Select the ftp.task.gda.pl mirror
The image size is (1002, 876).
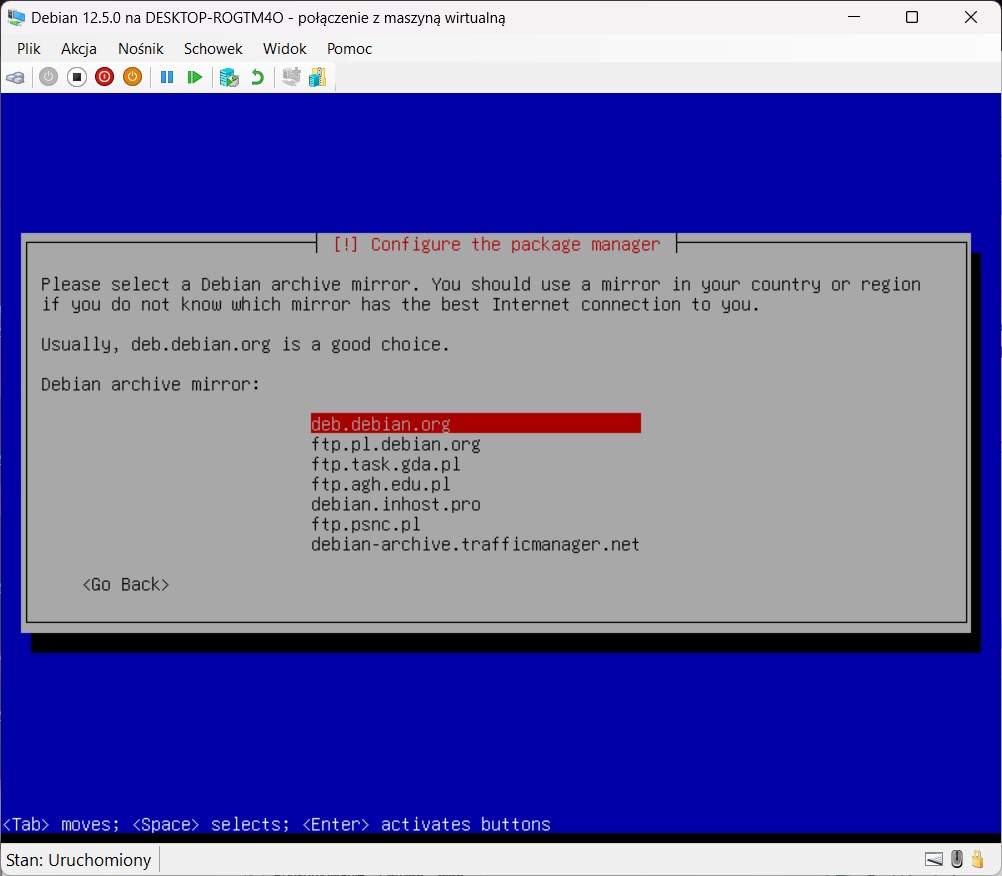(385, 464)
